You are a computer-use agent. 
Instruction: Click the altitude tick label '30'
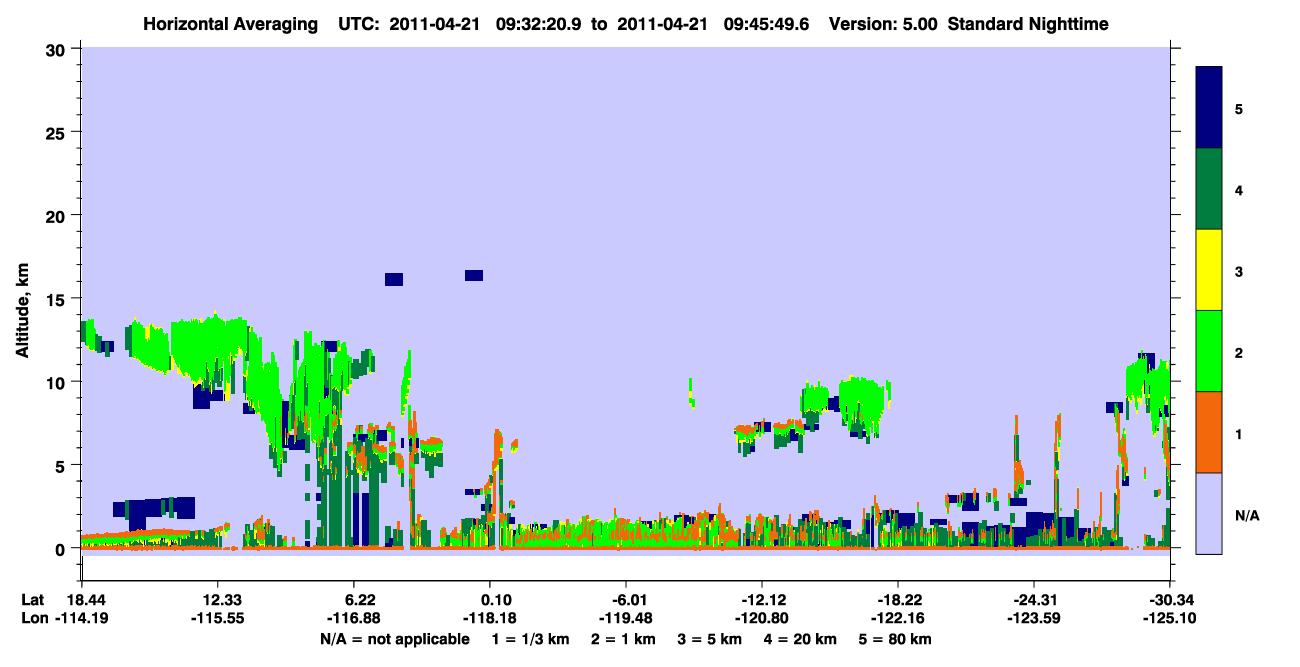58,48
